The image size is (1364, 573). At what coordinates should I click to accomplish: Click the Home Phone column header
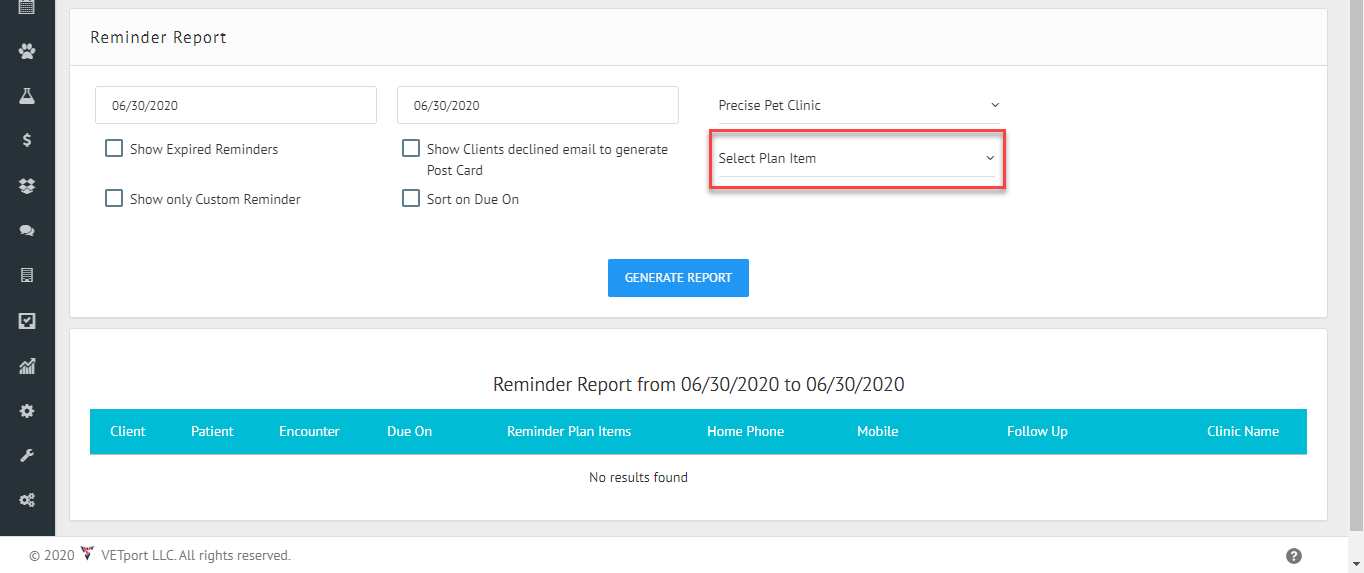(745, 431)
